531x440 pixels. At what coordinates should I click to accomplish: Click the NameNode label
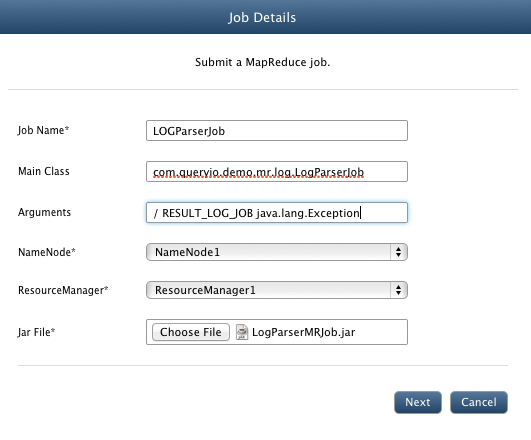pos(47,252)
